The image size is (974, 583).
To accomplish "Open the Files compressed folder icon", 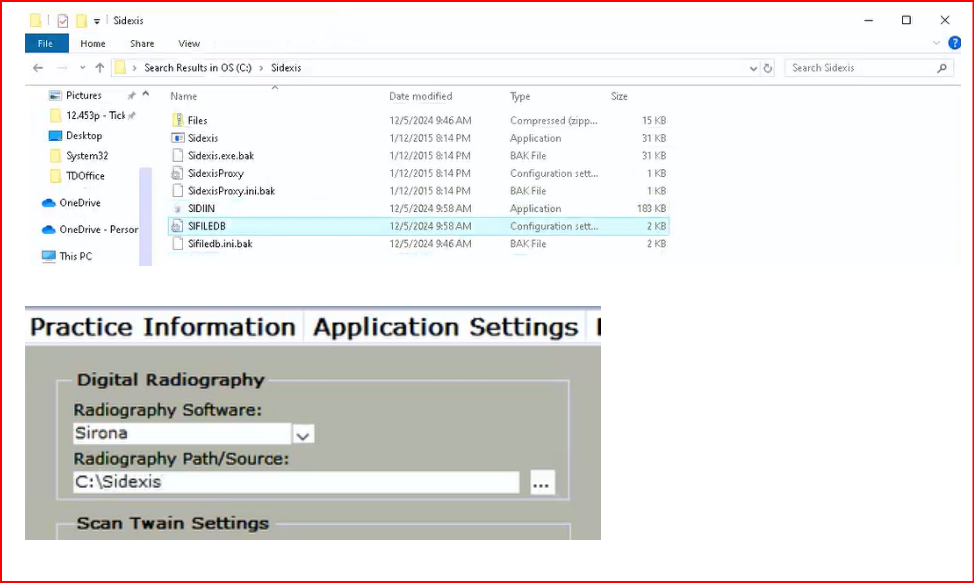I will pyautogui.click(x=178, y=120).
